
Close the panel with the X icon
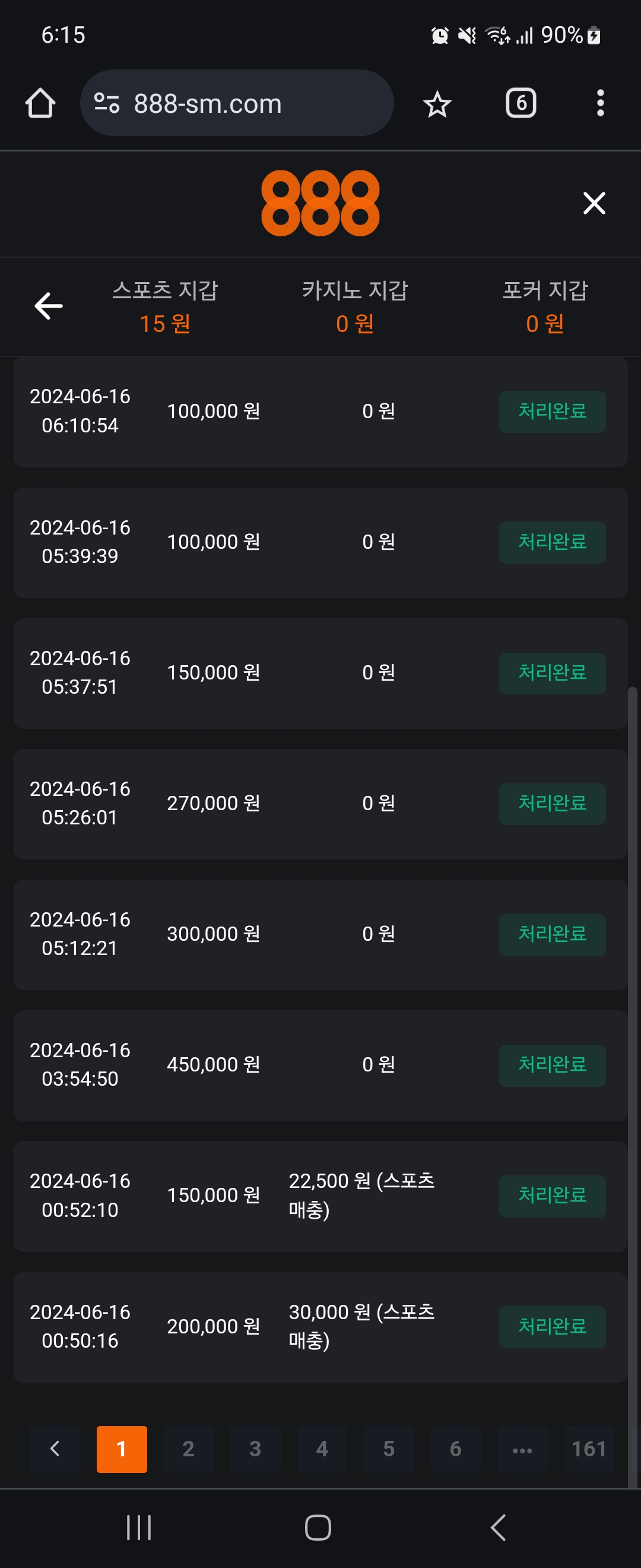coord(594,203)
